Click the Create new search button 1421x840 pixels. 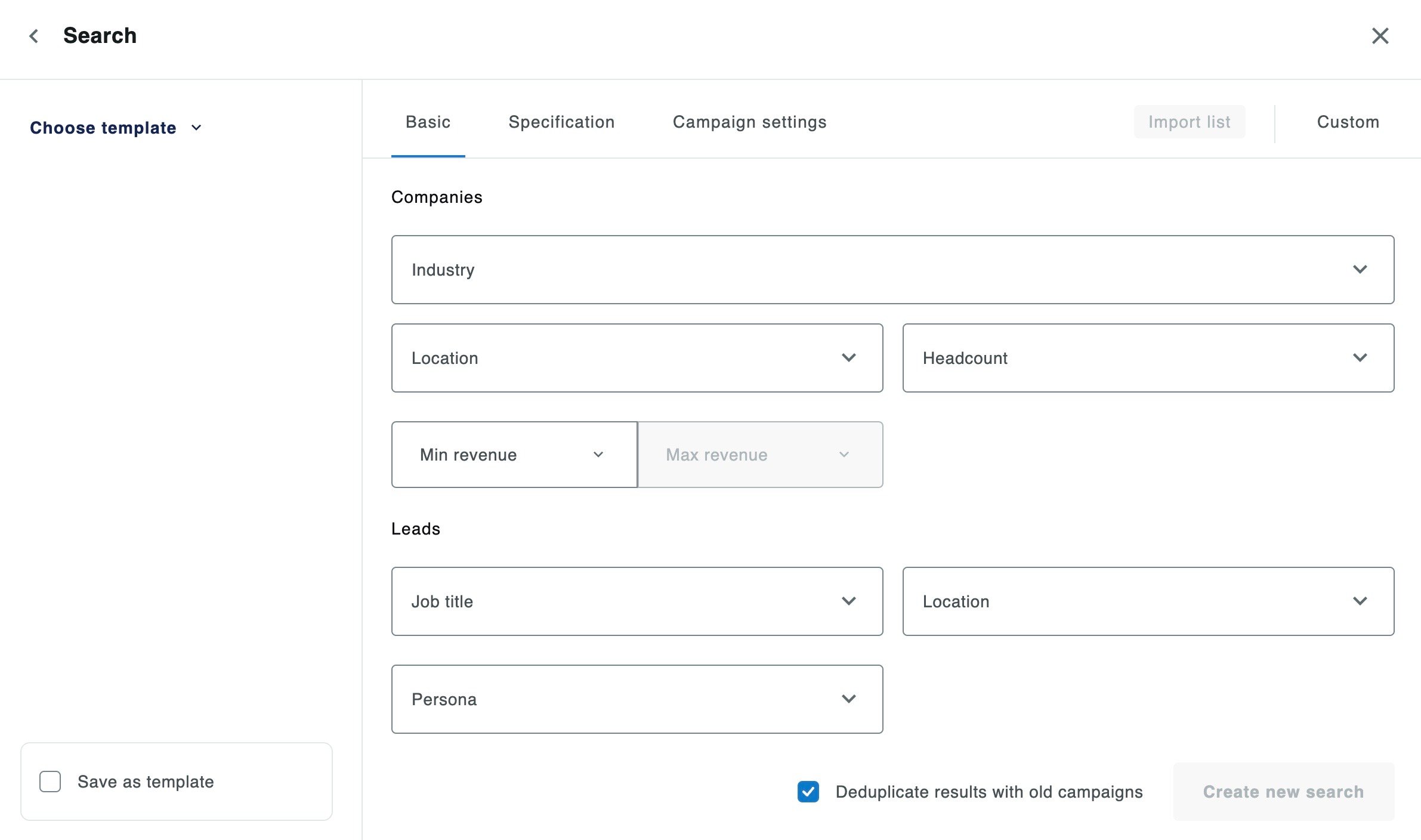pos(1283,792)
